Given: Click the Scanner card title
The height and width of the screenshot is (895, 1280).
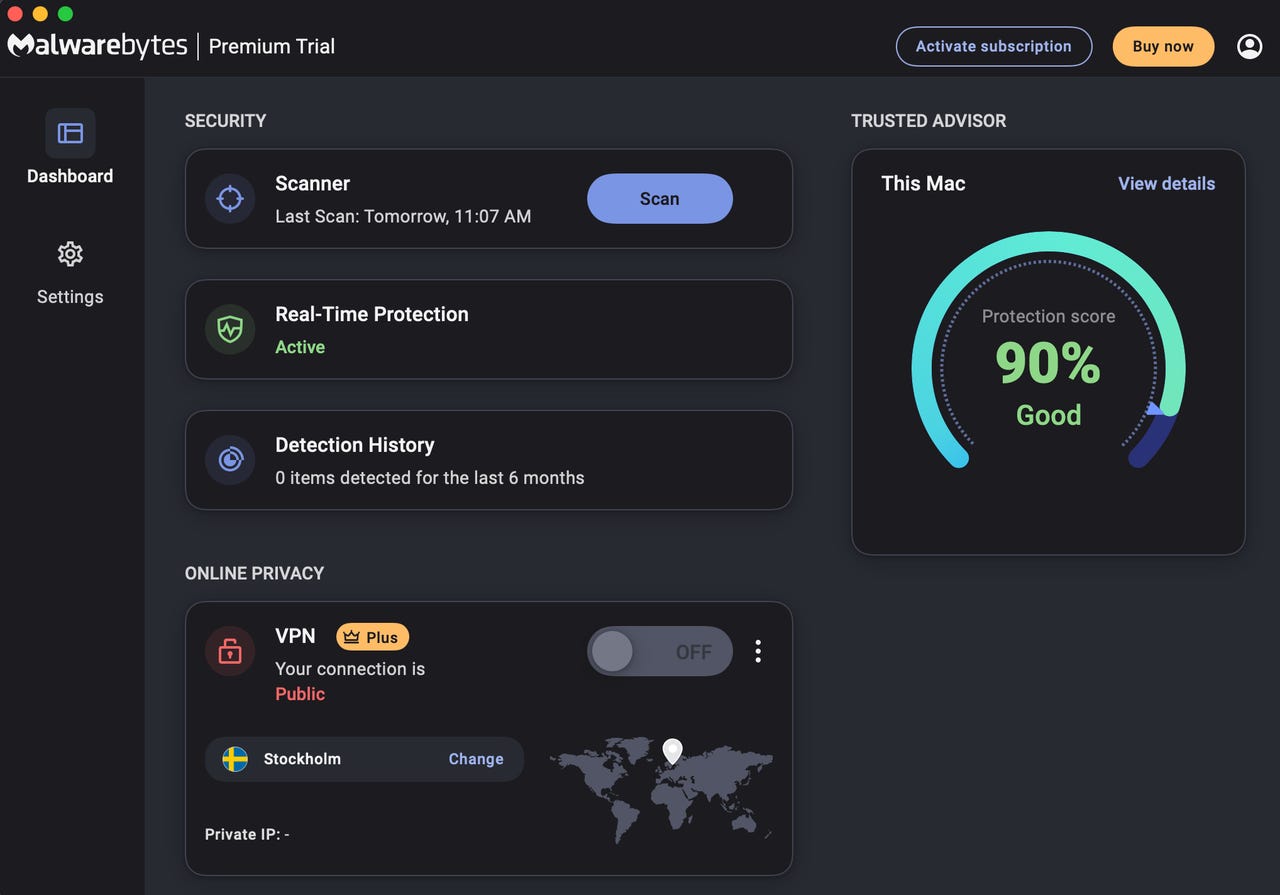Looking at the screenshot, I should point(313,184).
